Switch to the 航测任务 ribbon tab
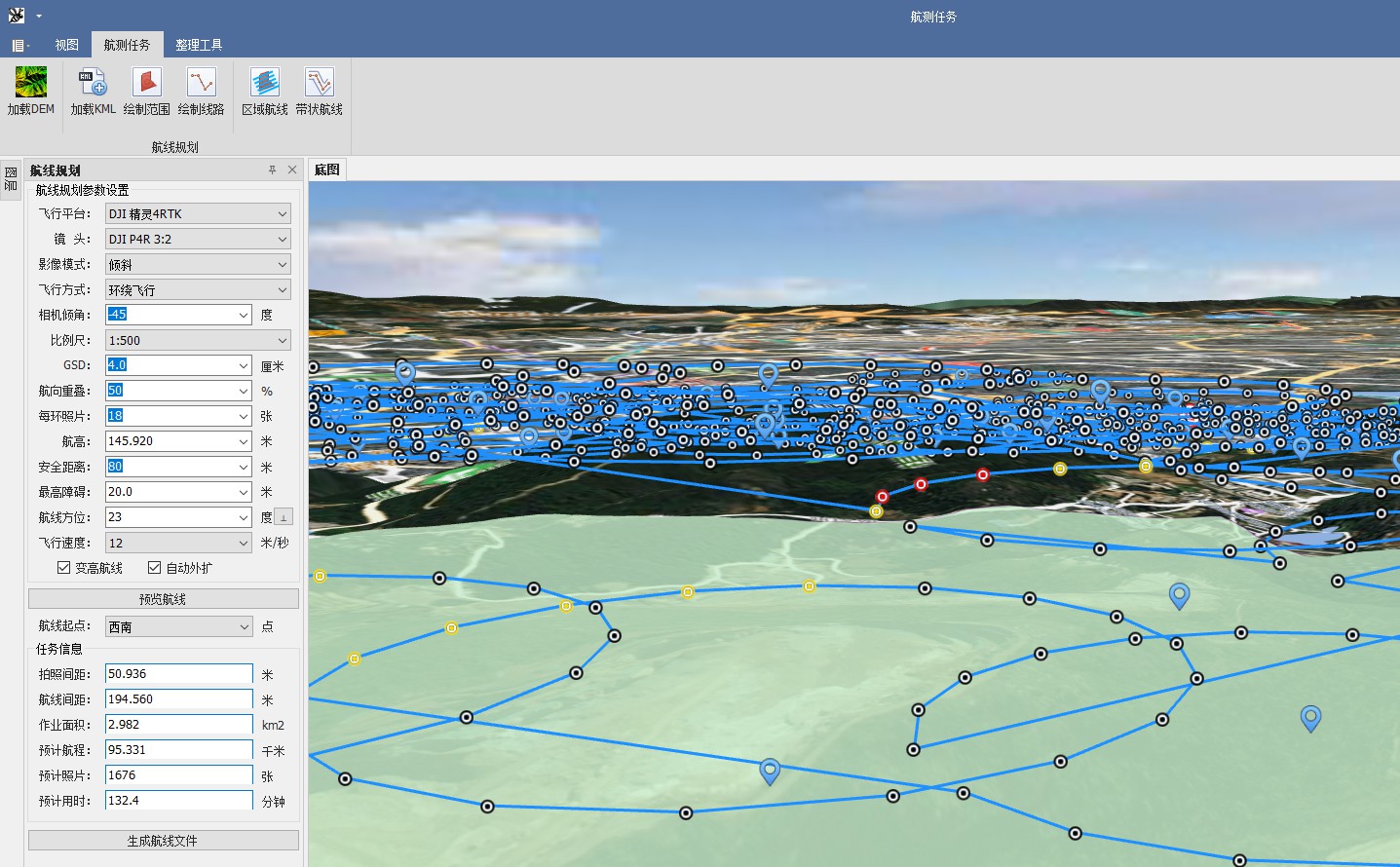The image size is (1400, 867). (x=128, y=45)
